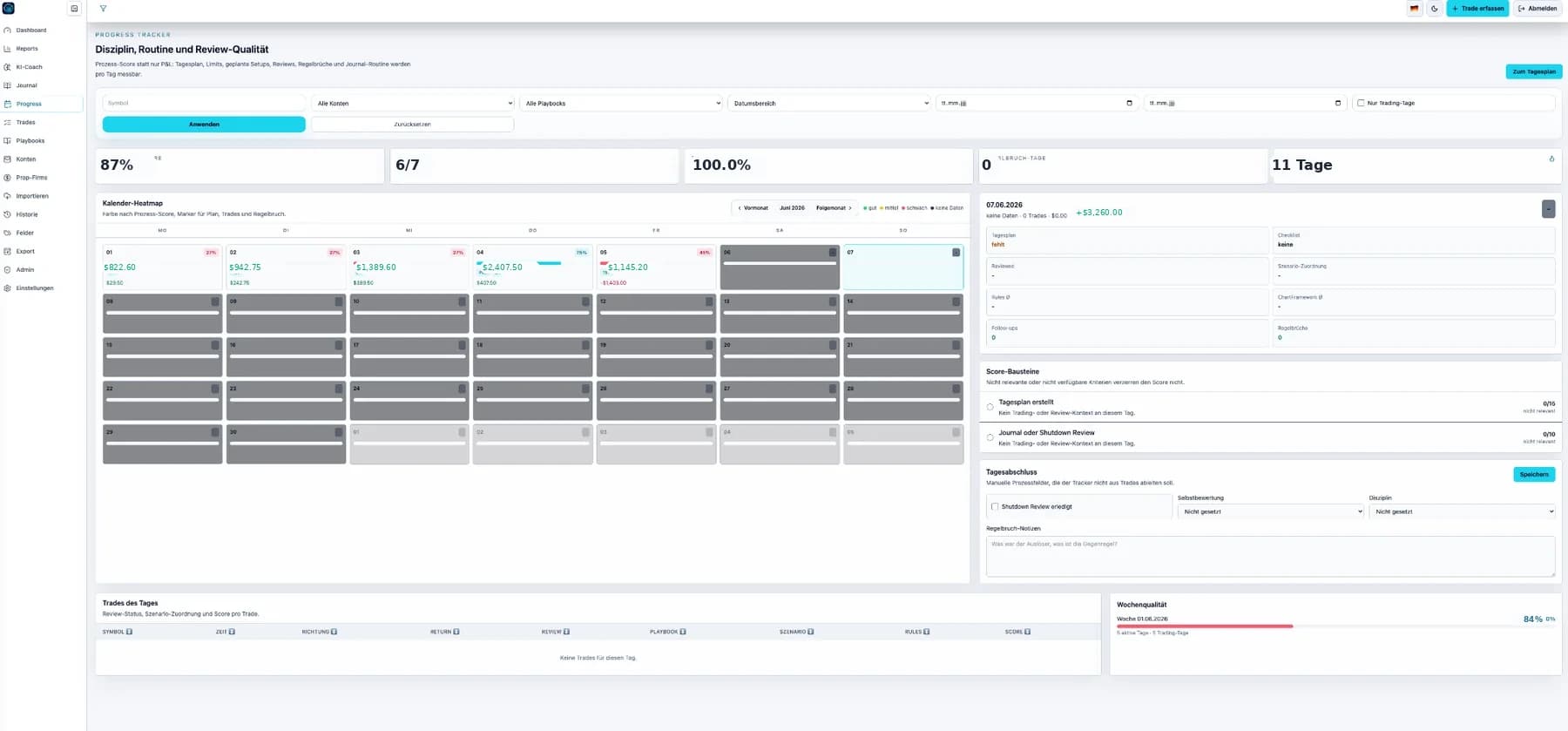Click the Zum Tagesplan button
The image size is (1568, 731).
click(1533, 71)
